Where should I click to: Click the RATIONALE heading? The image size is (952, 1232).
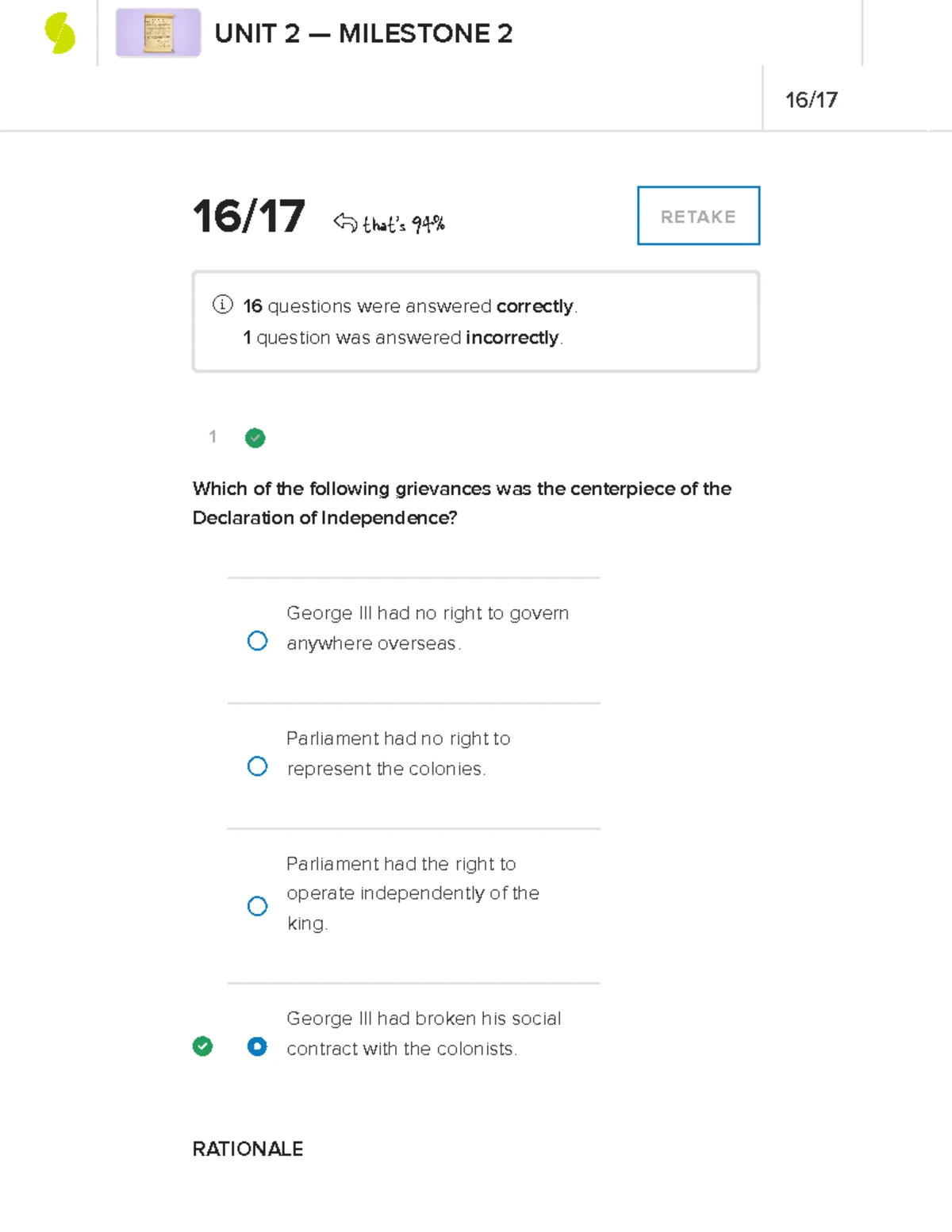coord(248,1149)
